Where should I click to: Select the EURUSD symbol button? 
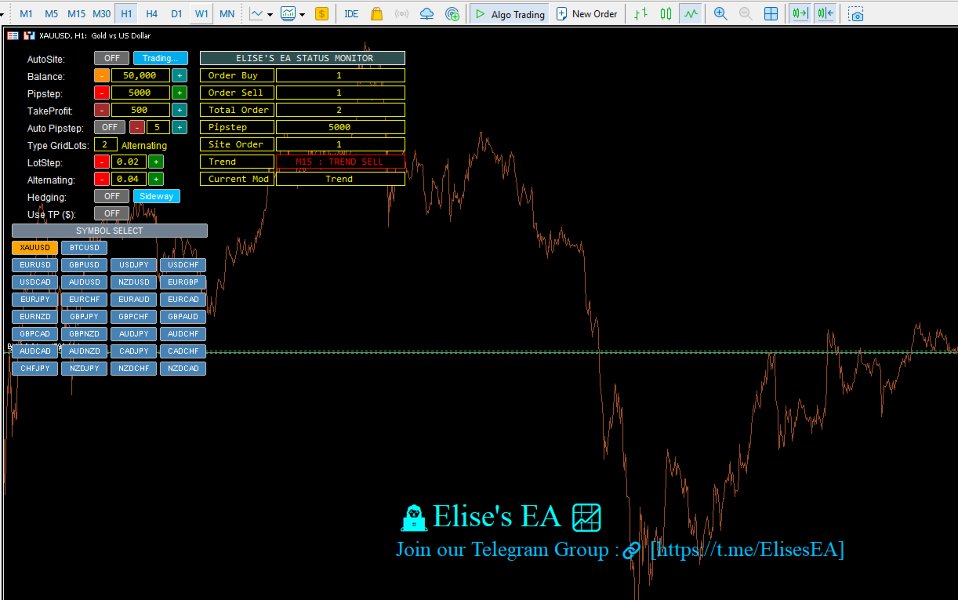pos(35,265)
